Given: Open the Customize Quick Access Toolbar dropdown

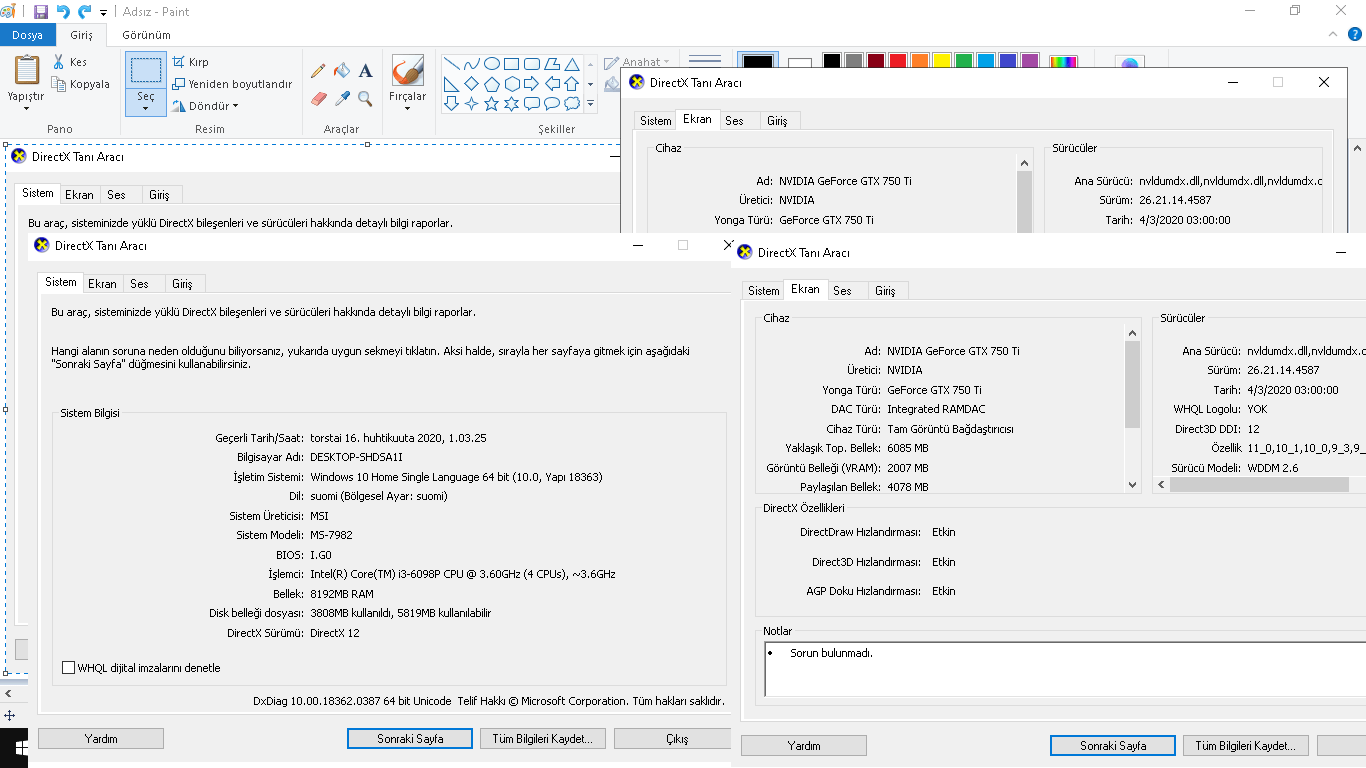Looking at the screenshot, I should point(104,13).
